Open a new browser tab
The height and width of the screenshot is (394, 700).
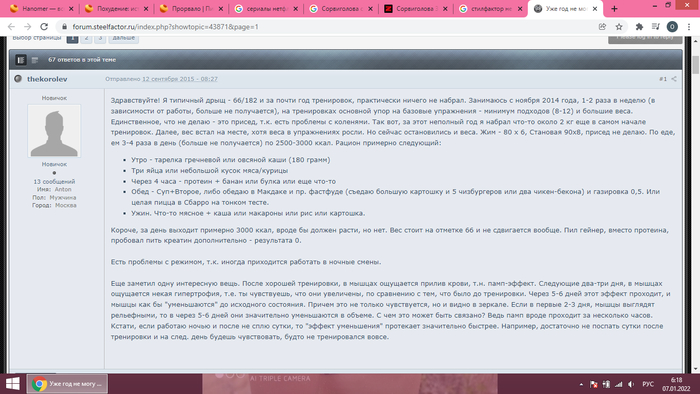[614, 8]
